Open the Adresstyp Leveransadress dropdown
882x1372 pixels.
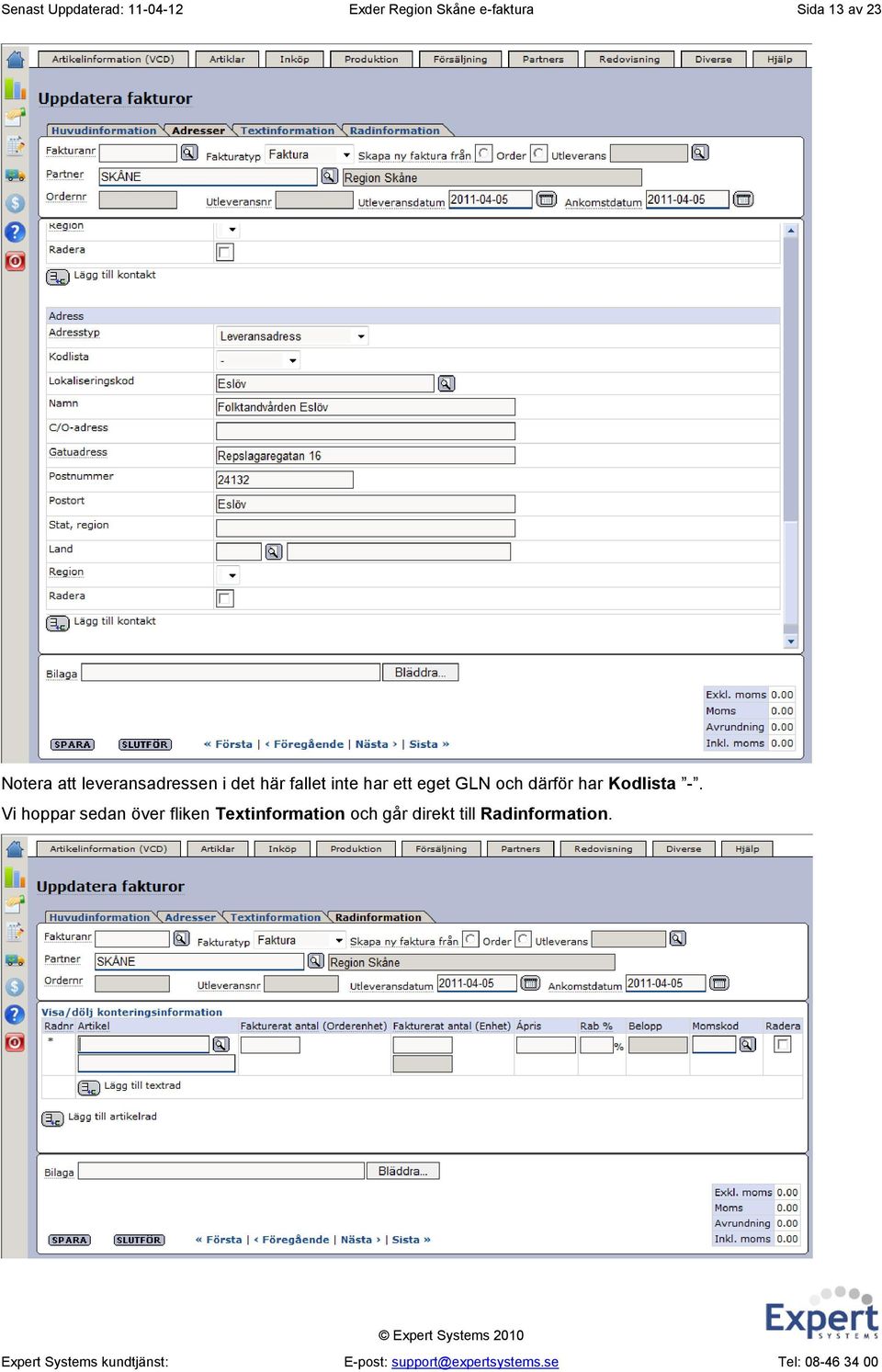pyautogui.click(x=292, y=336)
